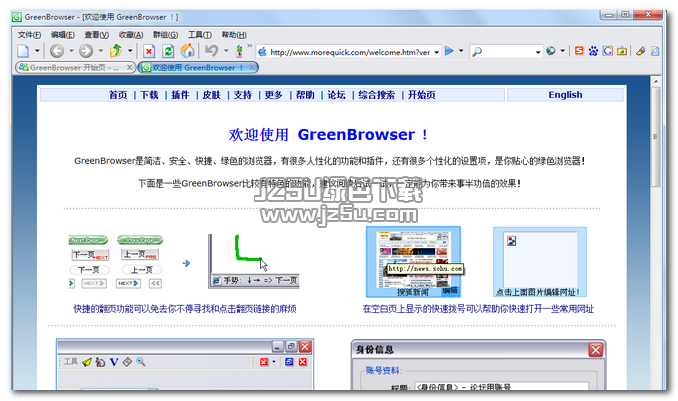Click the English language link
Viewport: 678px width, 401px height.
(565, 95)
